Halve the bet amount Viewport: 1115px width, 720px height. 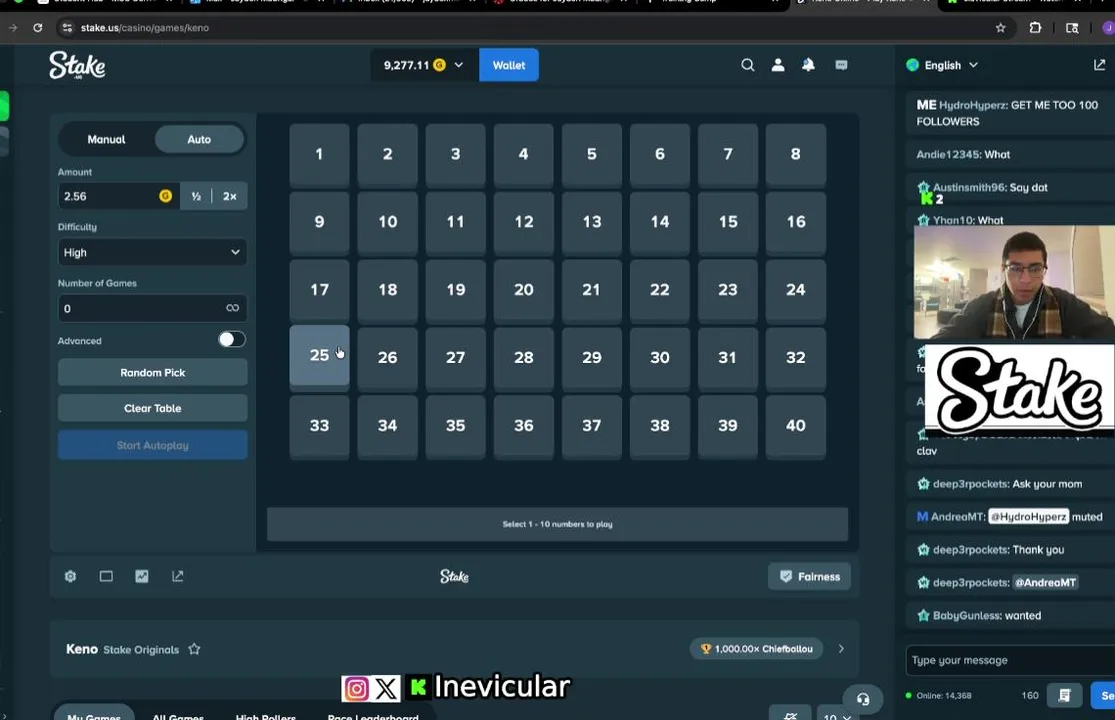tap(196, 196)
